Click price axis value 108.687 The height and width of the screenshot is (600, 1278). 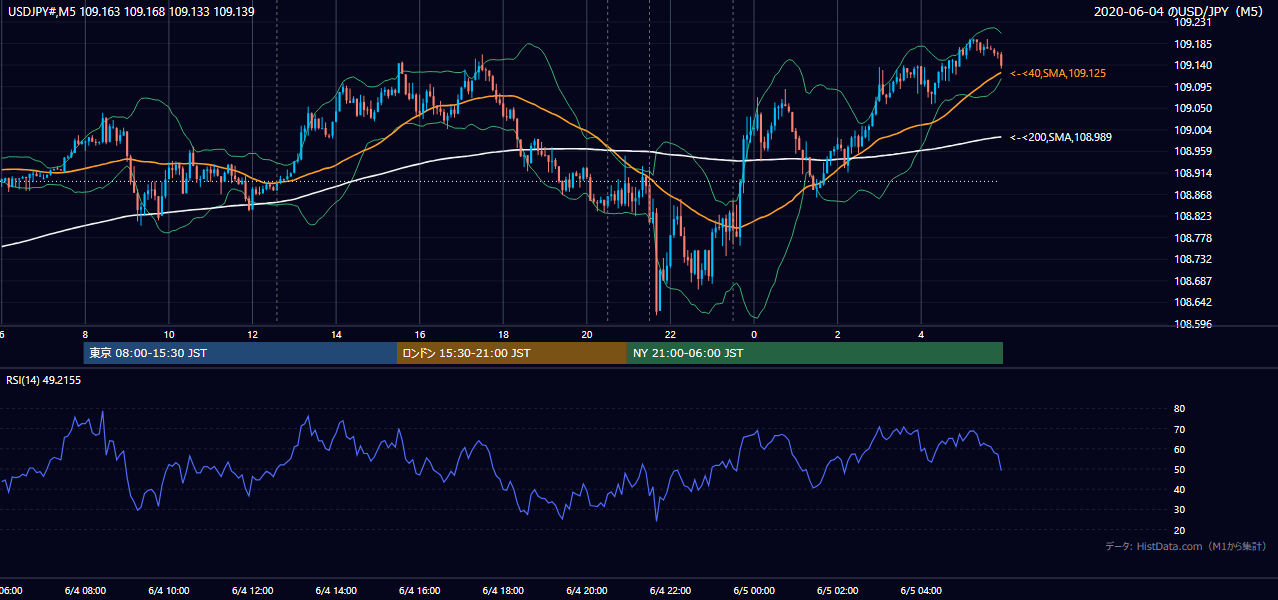pos(1193,281)
